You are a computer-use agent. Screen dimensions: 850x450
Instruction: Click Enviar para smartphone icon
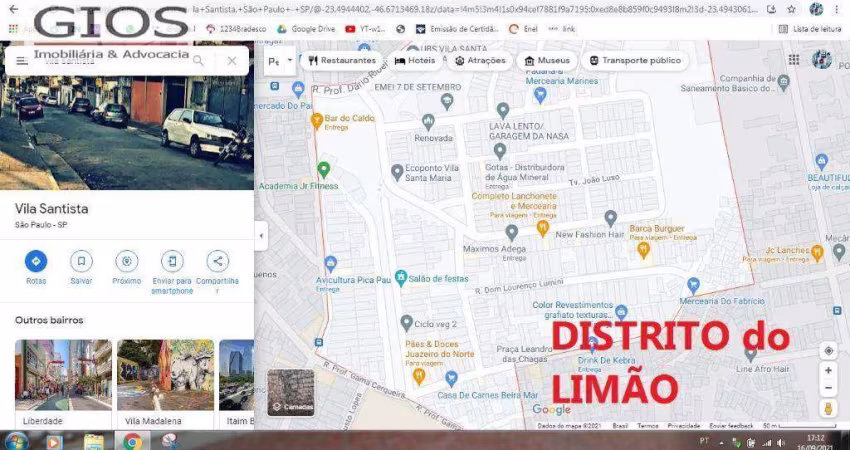172,261
